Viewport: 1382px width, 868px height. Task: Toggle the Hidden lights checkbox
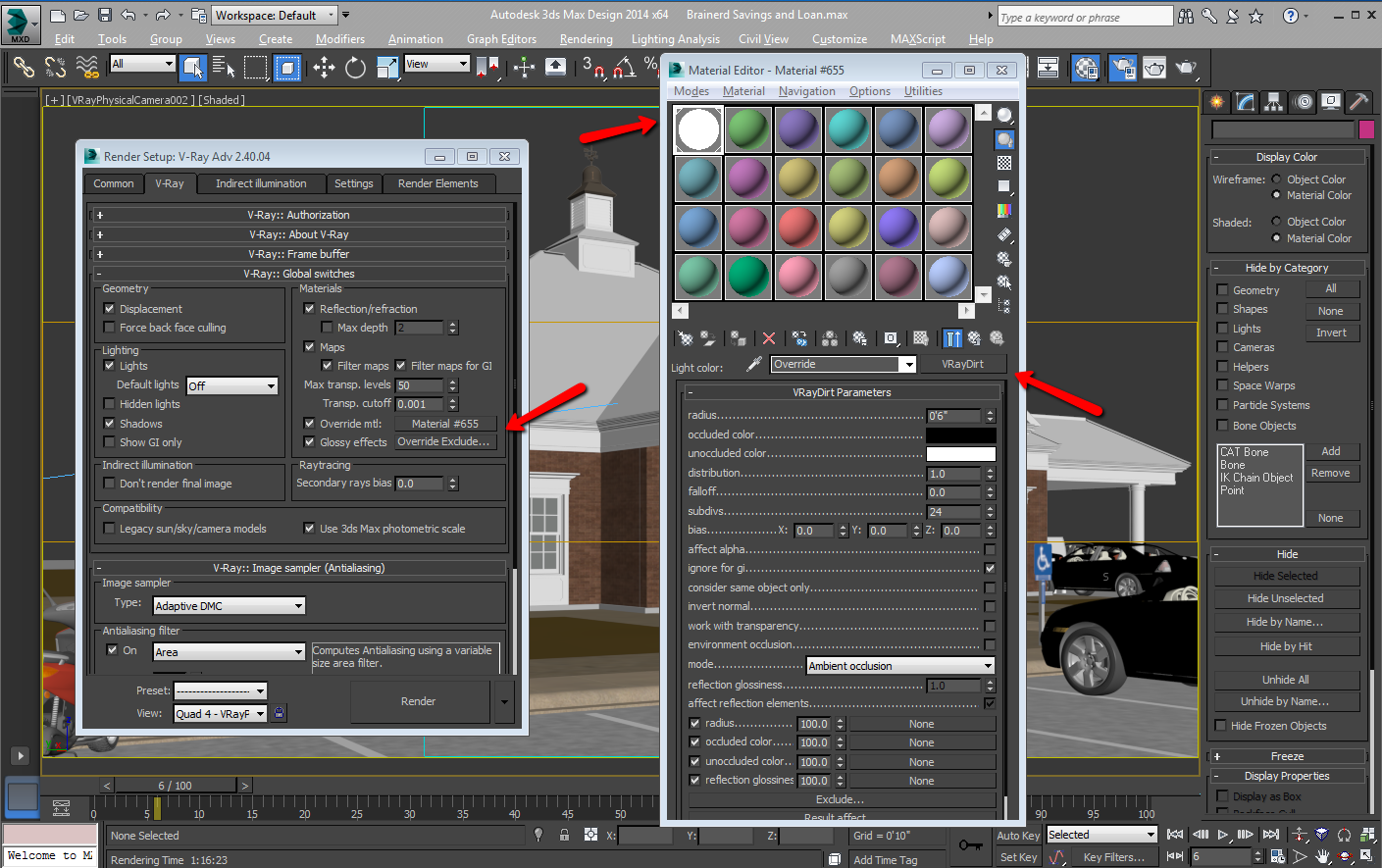coord(109,403)
